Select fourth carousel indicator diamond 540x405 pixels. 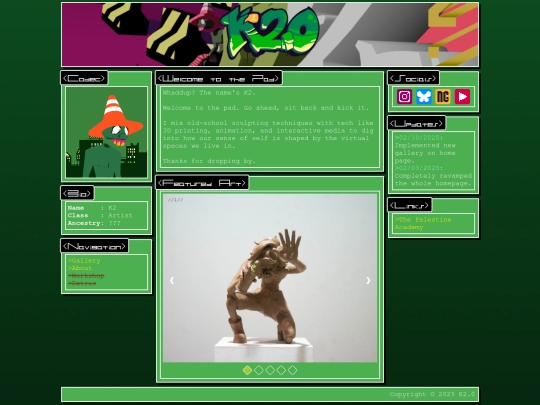click(x=281, y=370)
